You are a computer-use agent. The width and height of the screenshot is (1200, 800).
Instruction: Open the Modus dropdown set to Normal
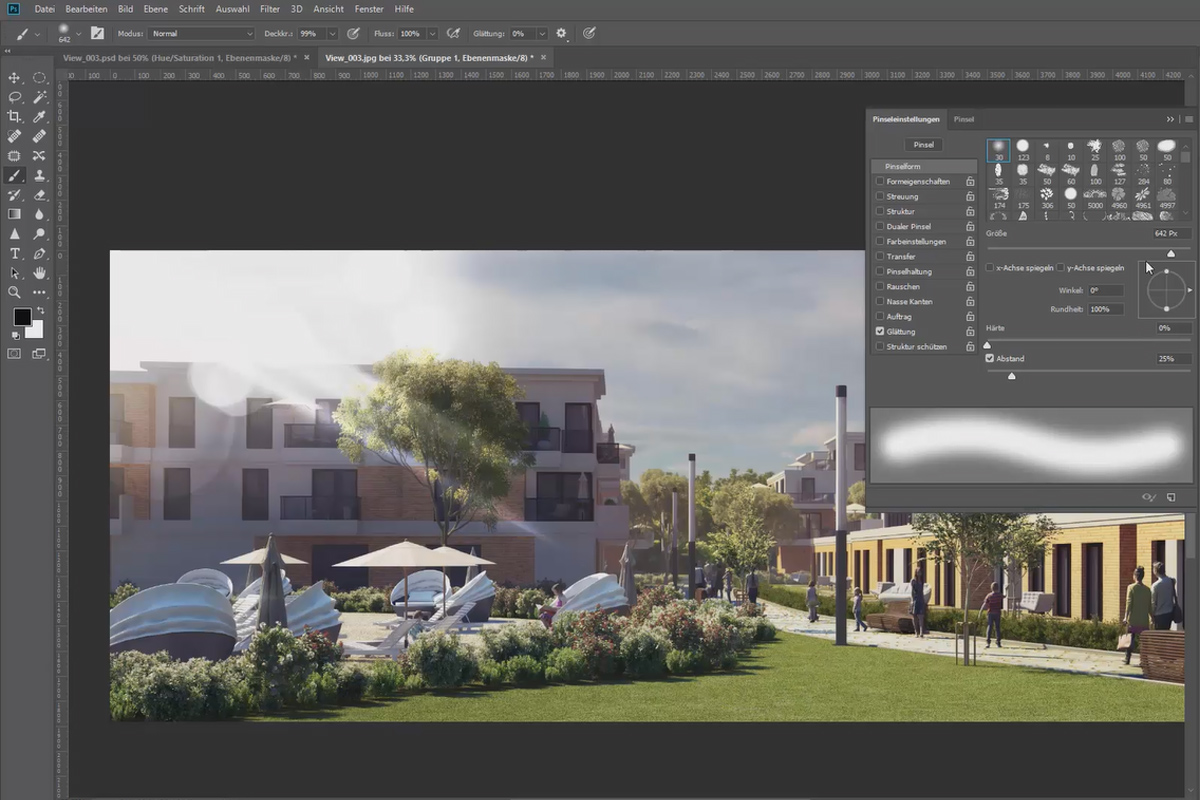click(x=202, y=34)
